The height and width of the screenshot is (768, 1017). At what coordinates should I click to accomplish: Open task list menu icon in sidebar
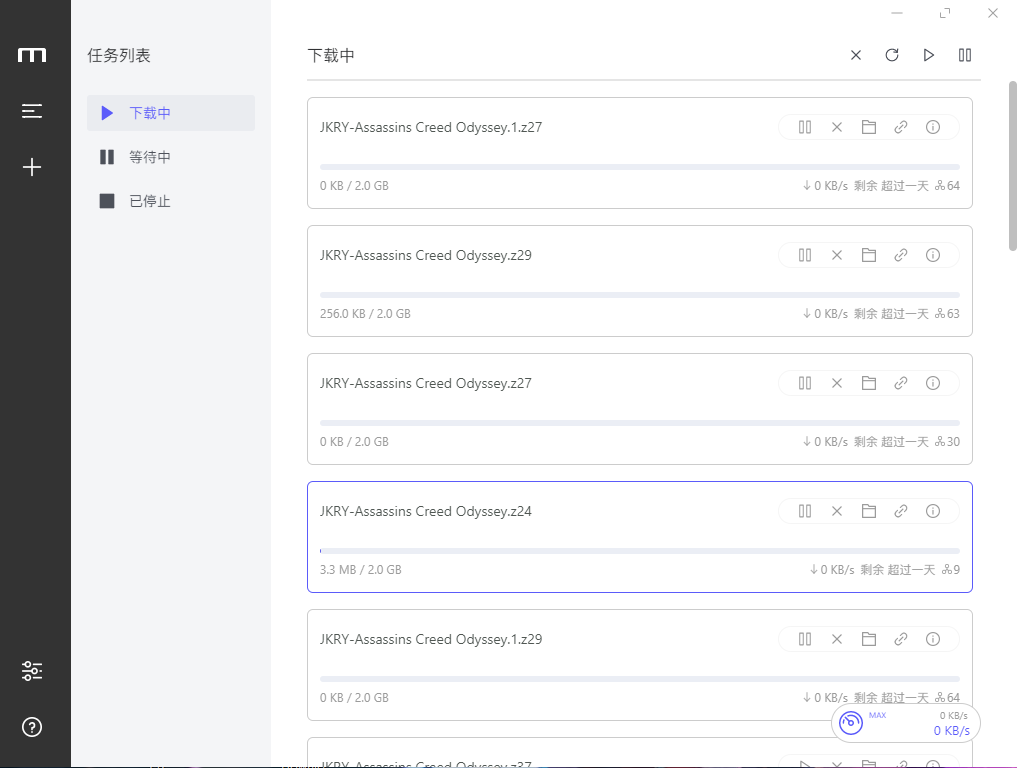32,111
